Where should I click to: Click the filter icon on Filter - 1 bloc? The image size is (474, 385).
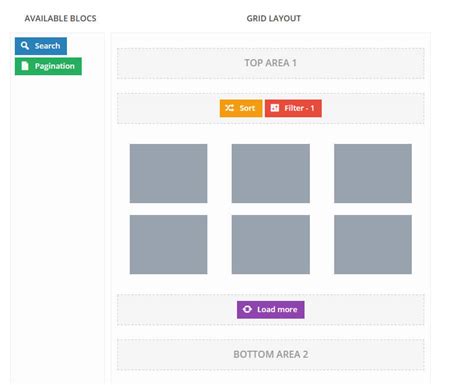tap(275, 108)
